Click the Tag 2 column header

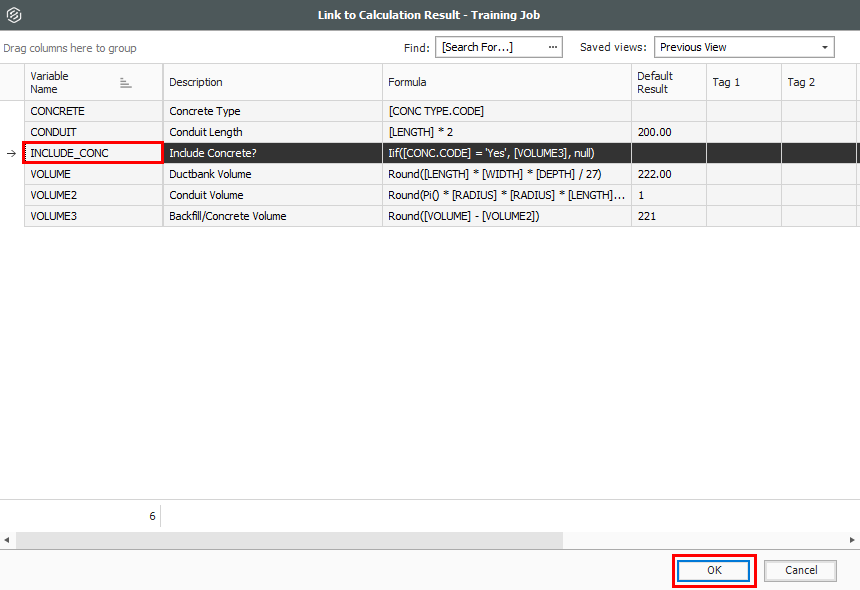click(x=818, y=82)
